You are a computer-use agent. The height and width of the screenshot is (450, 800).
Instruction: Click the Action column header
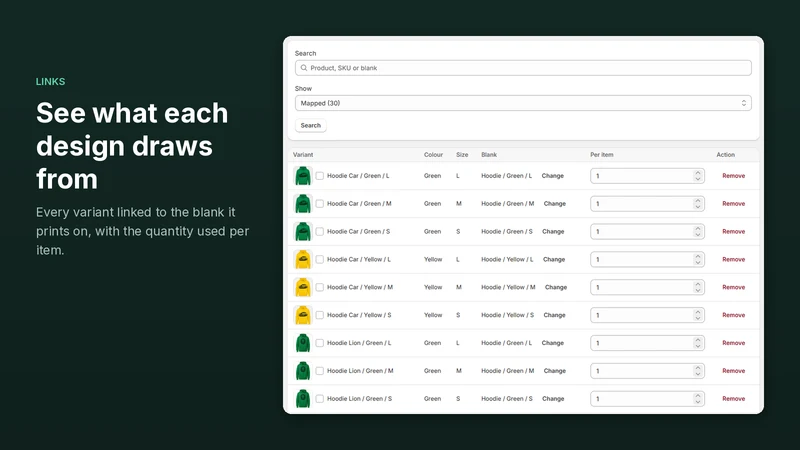(x=726, y=155)
